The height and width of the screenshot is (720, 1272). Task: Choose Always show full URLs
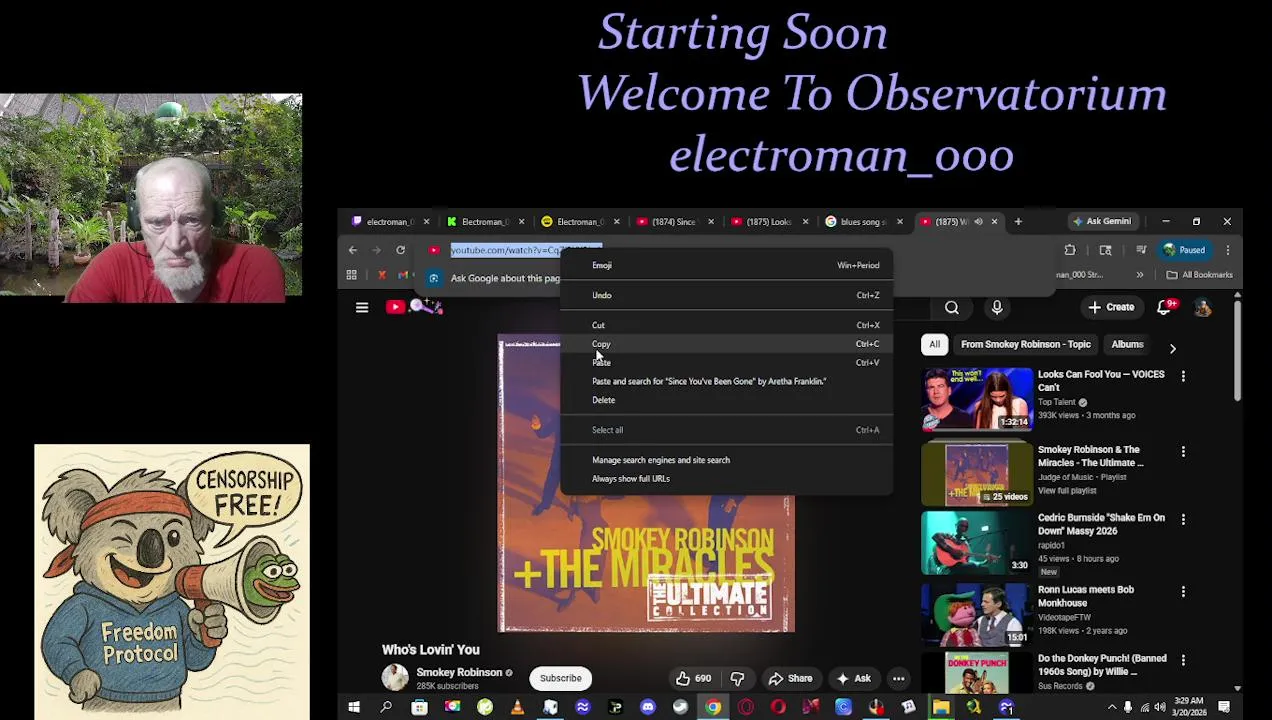pyautogui.click(x=726, y=478)
